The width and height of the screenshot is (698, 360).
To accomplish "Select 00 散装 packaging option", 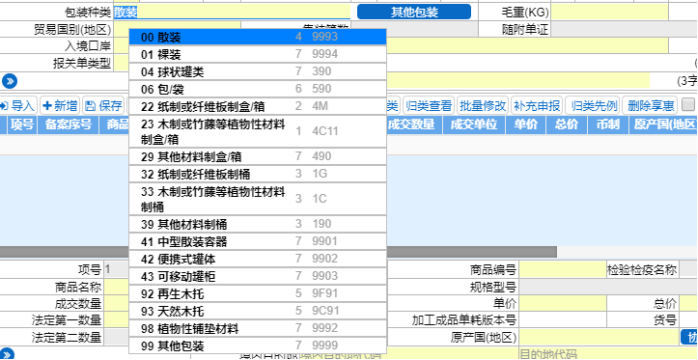I will (257, 37).
